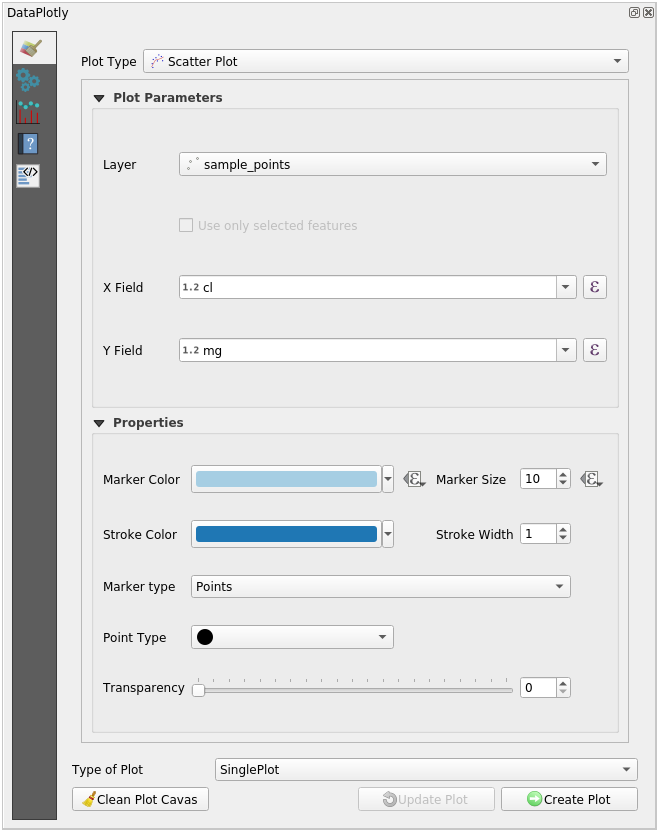This screenshot has width=658, height=833.
Task: Open data-defined override for Marker Color
Action: pyautogui.click(x=413, y=478)
